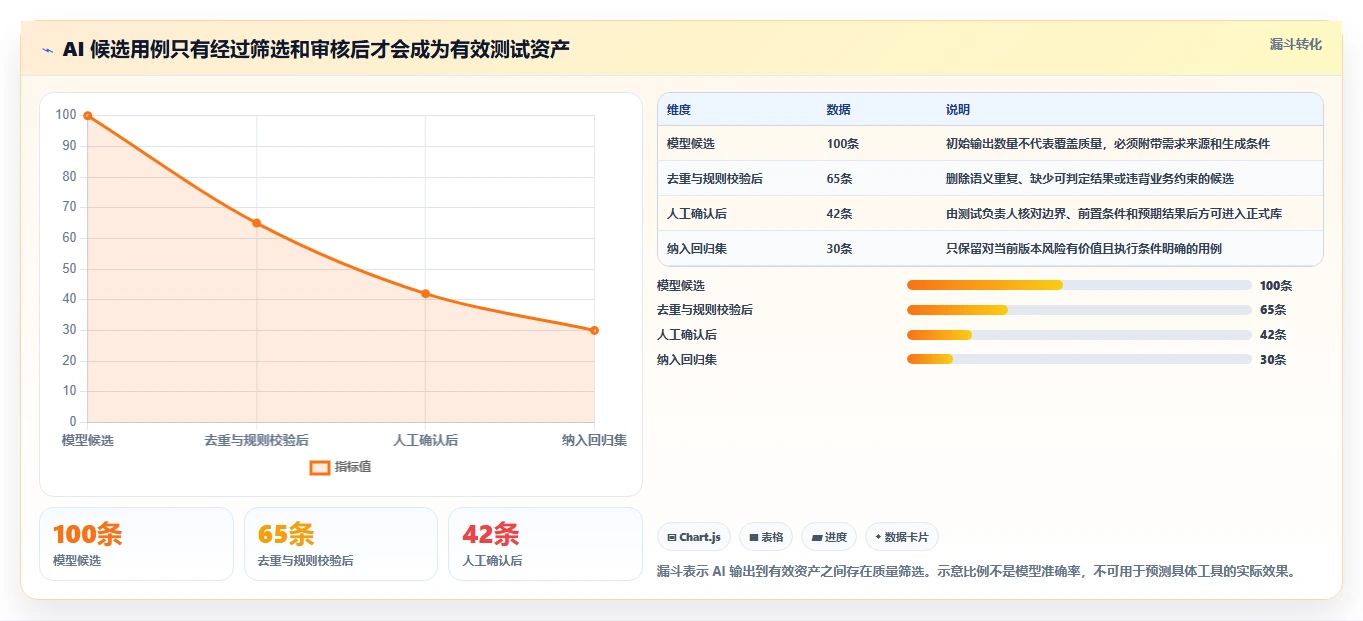This screenshot has height=621, width=1363.
Task: Click the icon inside the Chart.js chip
Action: (672, 537)
